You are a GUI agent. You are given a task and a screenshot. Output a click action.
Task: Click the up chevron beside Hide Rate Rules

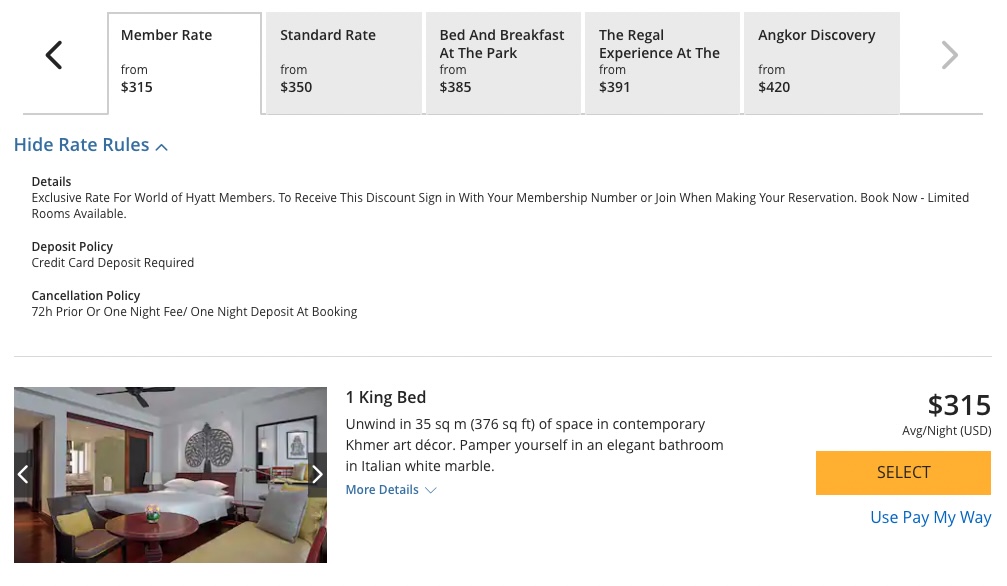[x=162, y=147]
